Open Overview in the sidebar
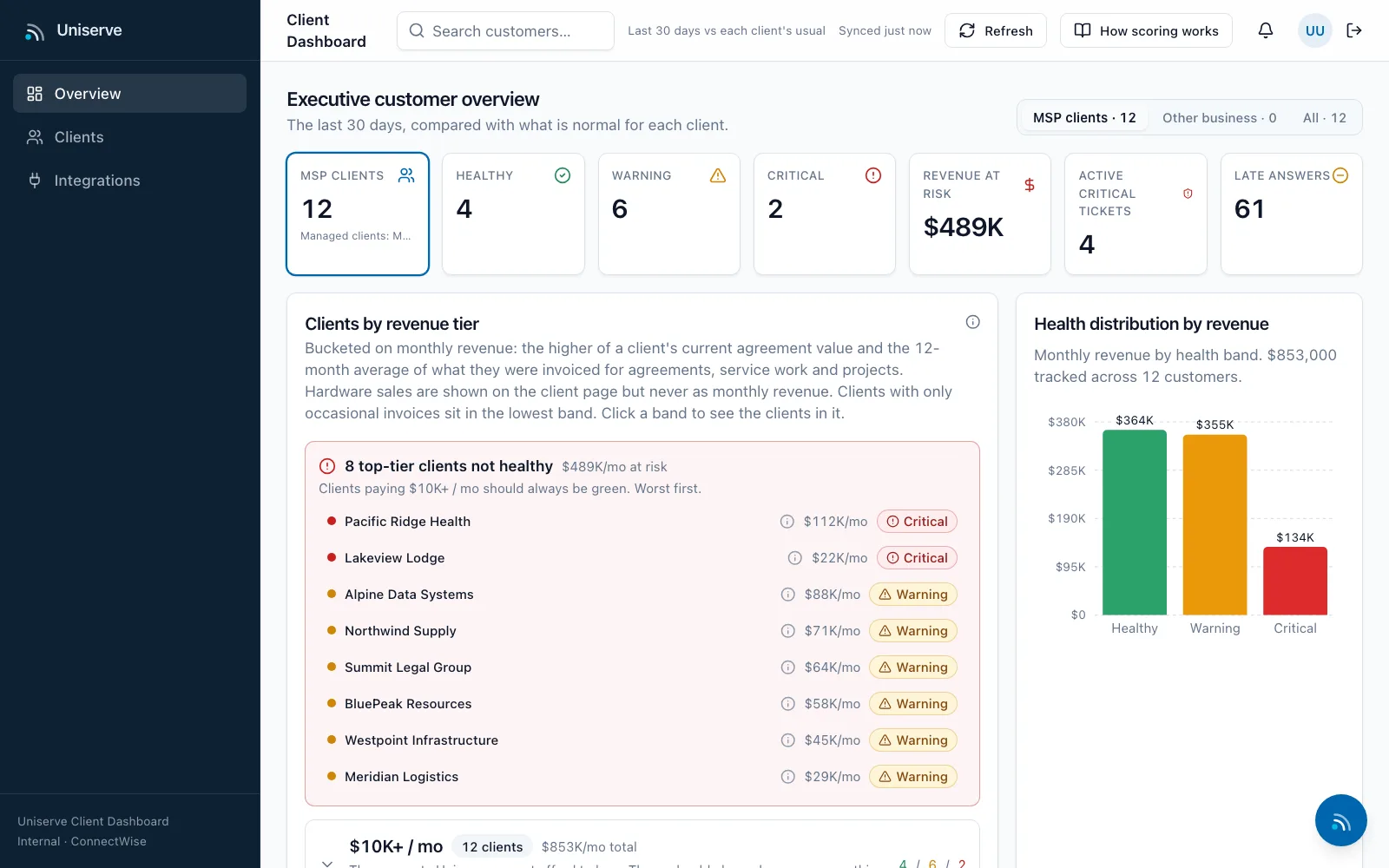The image size is (1389, 868). coord(129,93)
